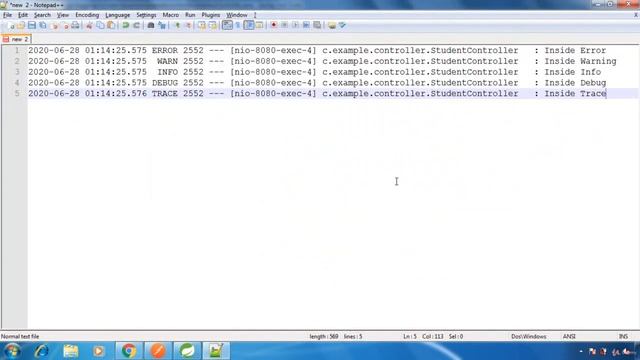Click the Zoom In toolbar icon
The image size is (640, 360).
point(177,25)
